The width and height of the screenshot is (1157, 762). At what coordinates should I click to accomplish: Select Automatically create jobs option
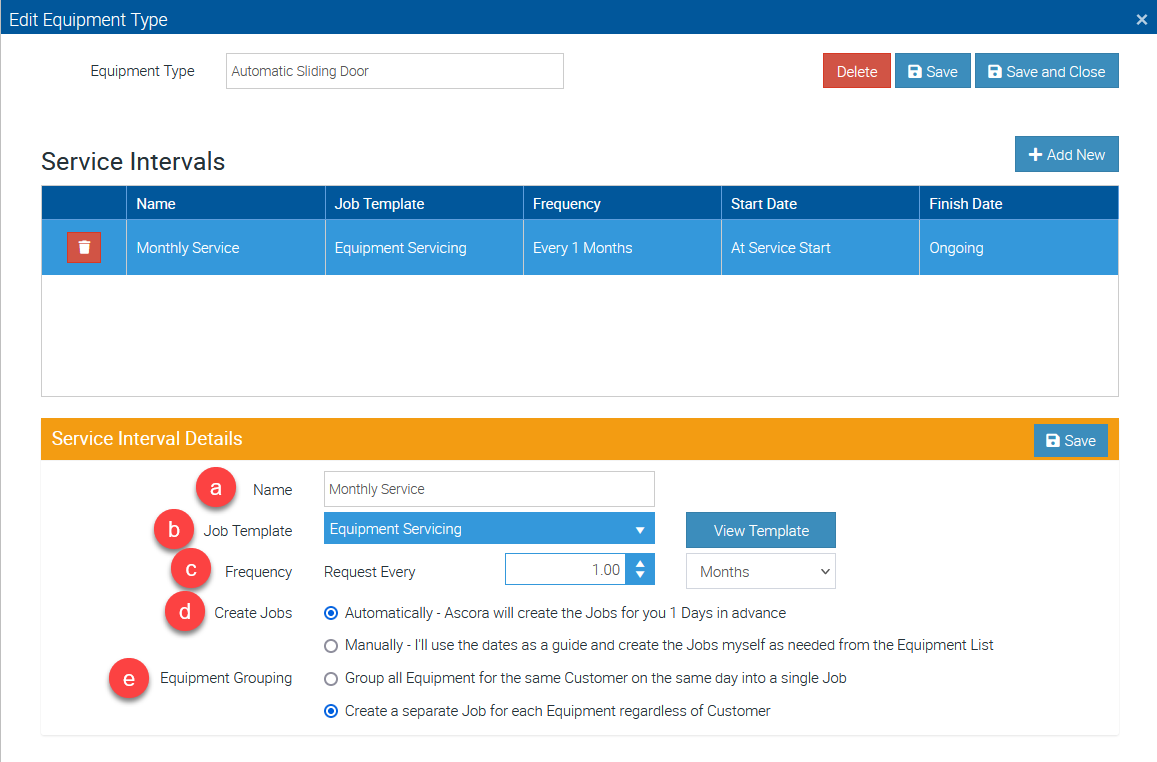(331, 613)
